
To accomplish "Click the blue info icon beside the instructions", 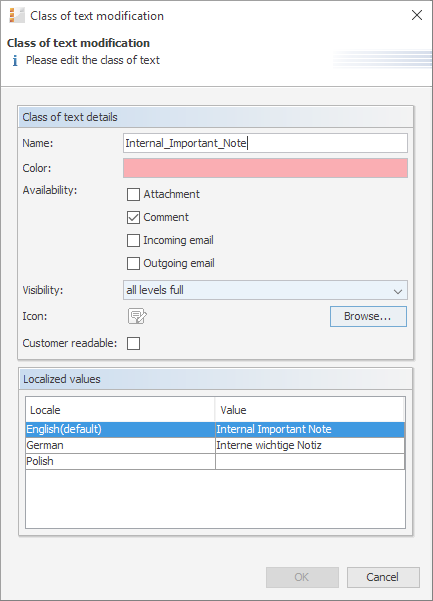I will click(15, 61).
